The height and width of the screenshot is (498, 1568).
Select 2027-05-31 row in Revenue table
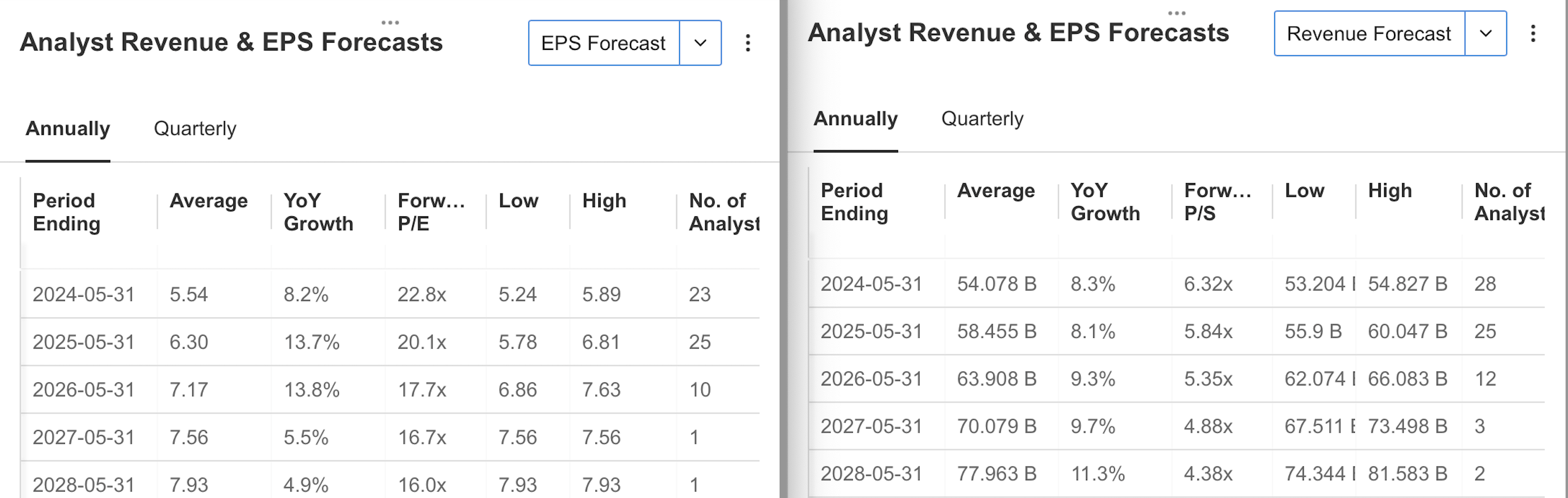tap(1177, 426)
